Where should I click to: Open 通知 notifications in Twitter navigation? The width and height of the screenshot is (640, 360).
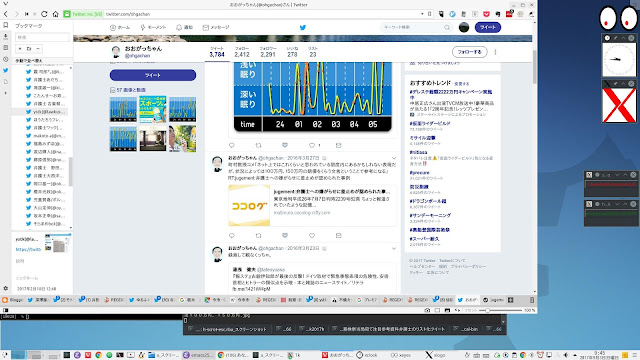click(184, 27)
